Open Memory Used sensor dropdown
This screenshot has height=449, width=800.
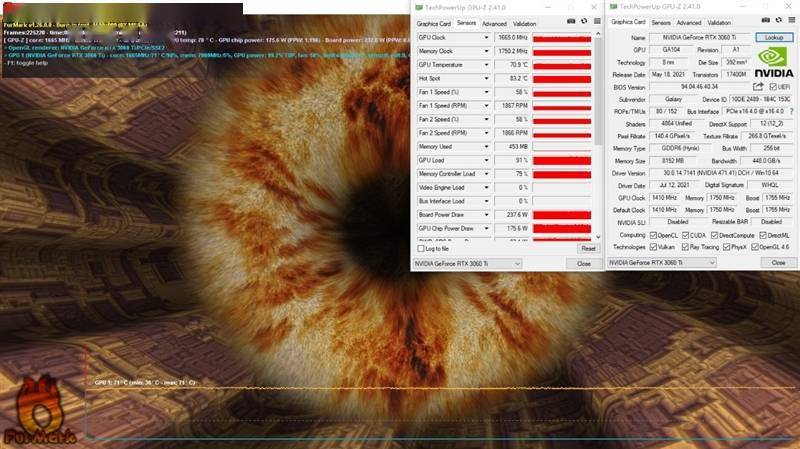pos(486,146)
